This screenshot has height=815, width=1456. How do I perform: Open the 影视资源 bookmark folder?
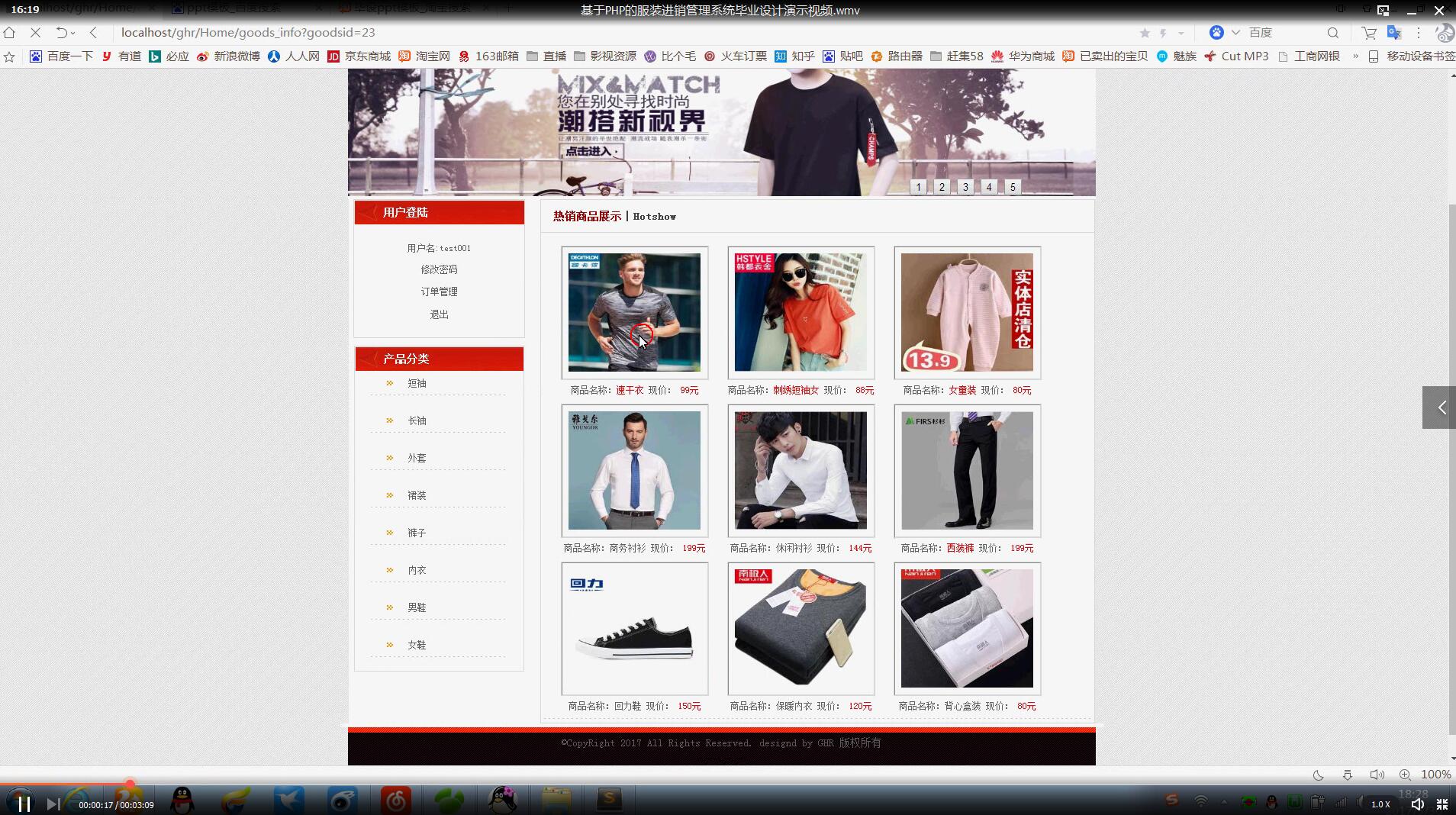coord(605,56)
